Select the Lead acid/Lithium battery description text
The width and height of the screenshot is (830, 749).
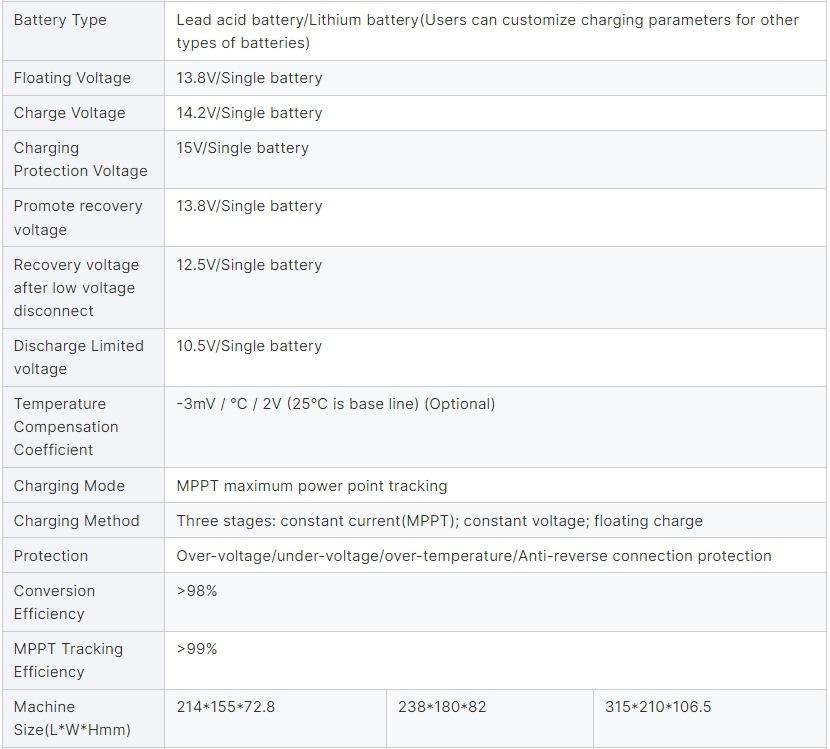click(487, 31)
